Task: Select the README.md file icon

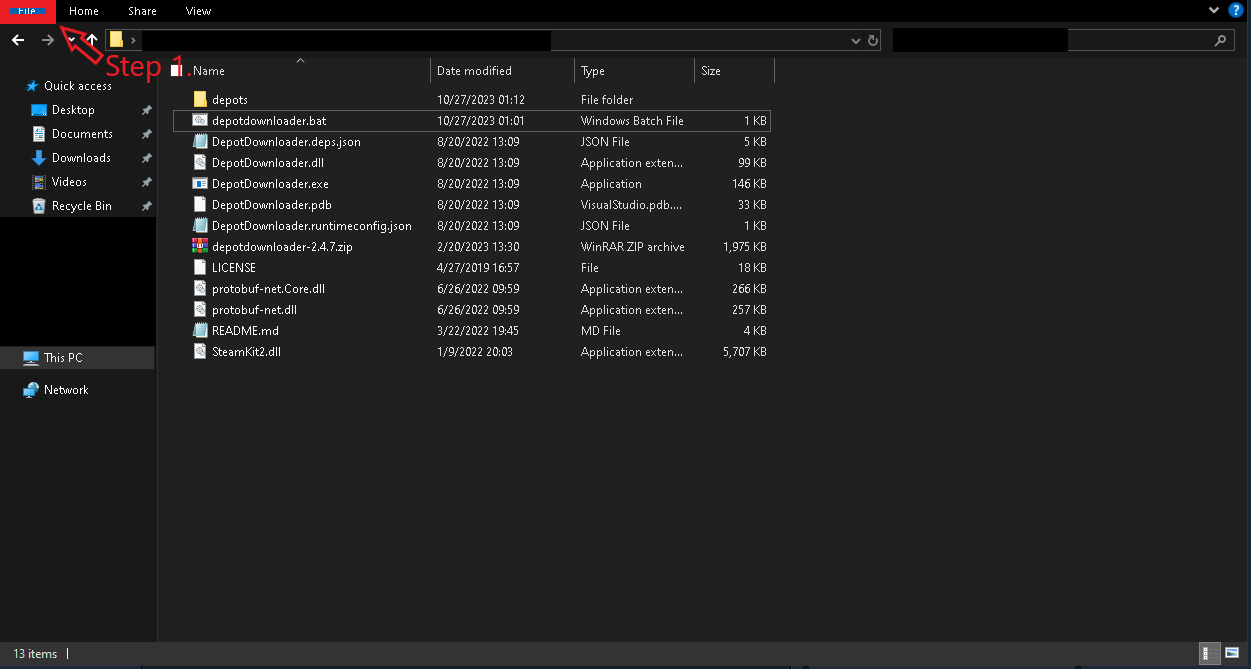Action: tap(200, 331)
